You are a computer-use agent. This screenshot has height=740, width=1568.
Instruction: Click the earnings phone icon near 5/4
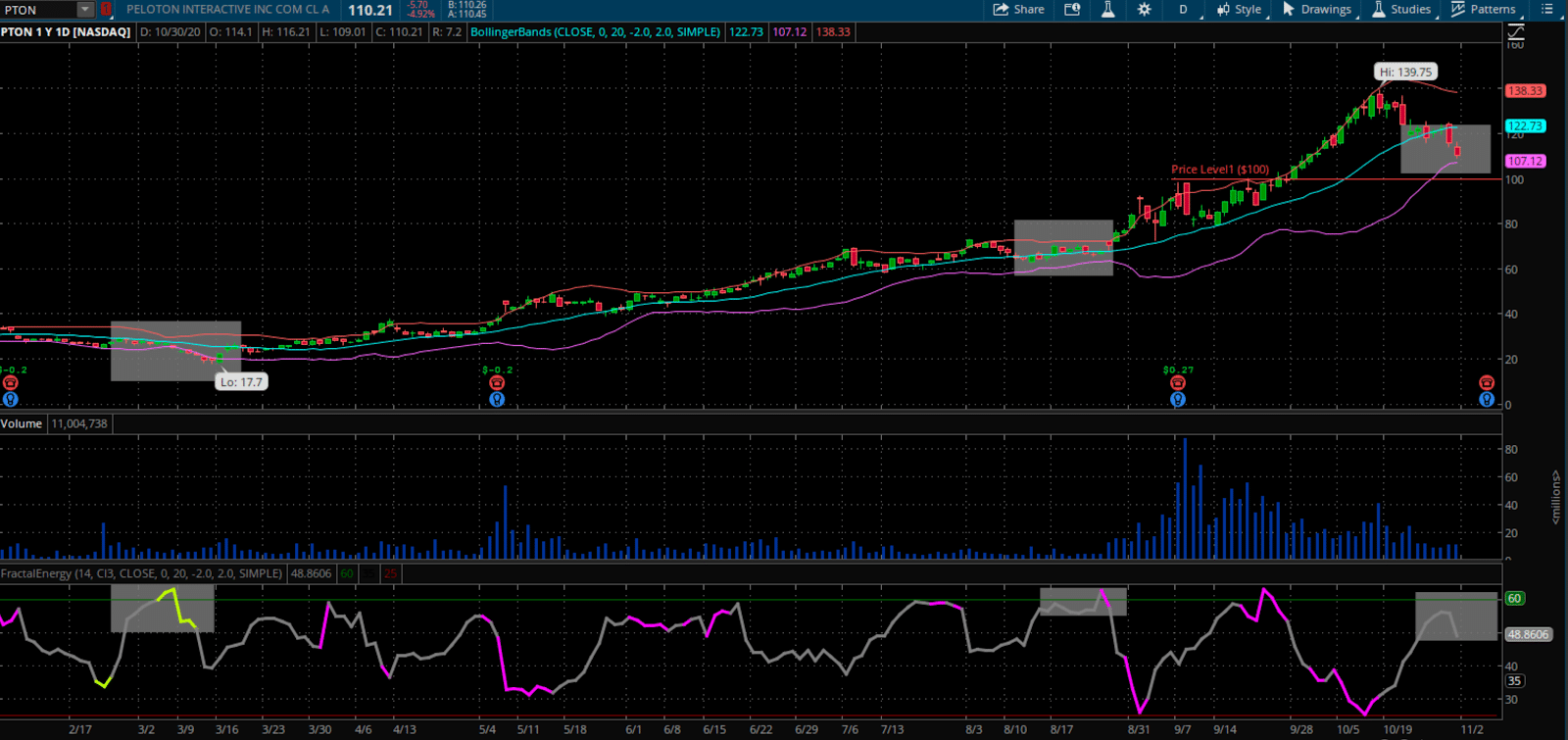pos(497,383)
